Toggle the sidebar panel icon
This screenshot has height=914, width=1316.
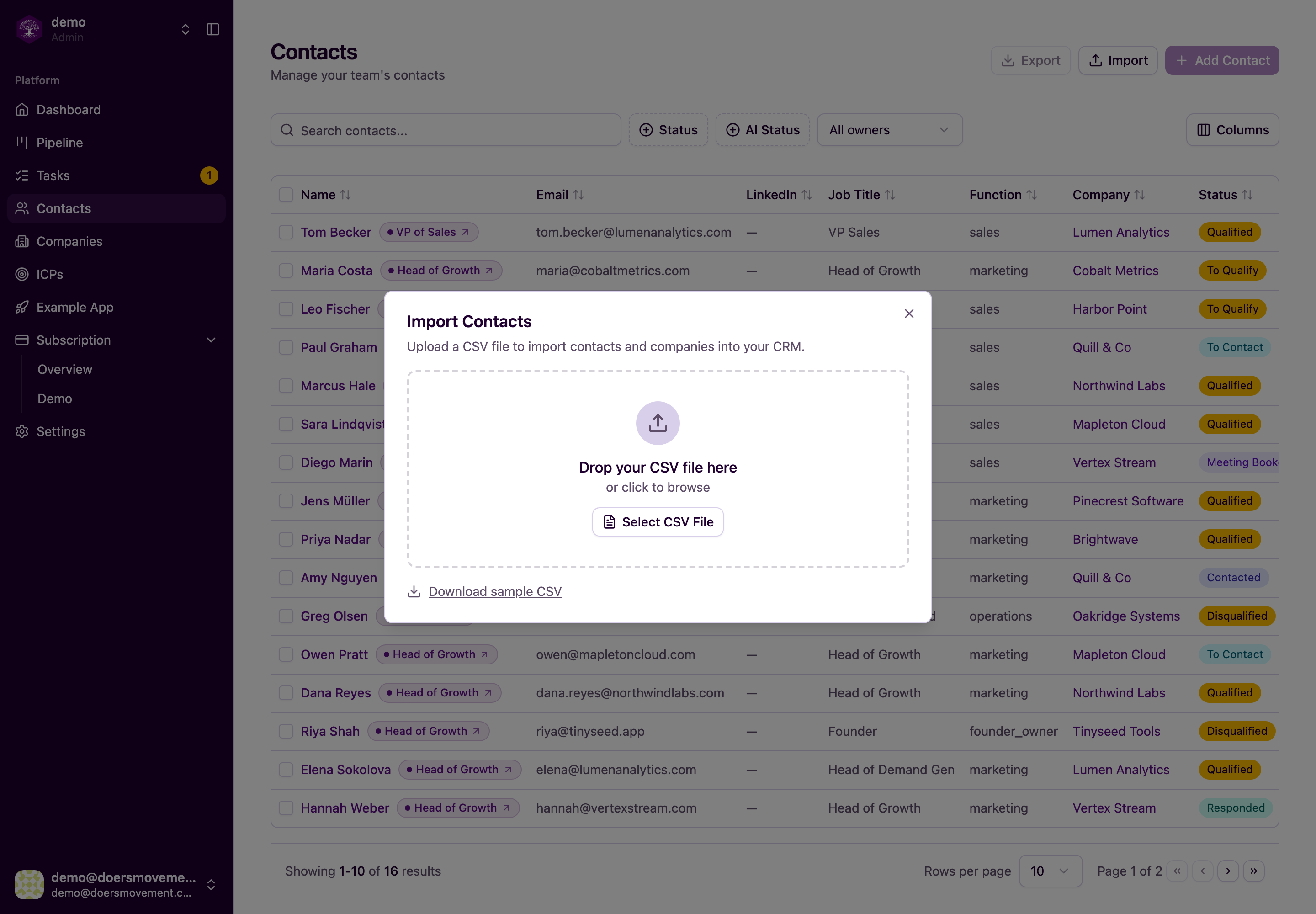coord(212,29)
